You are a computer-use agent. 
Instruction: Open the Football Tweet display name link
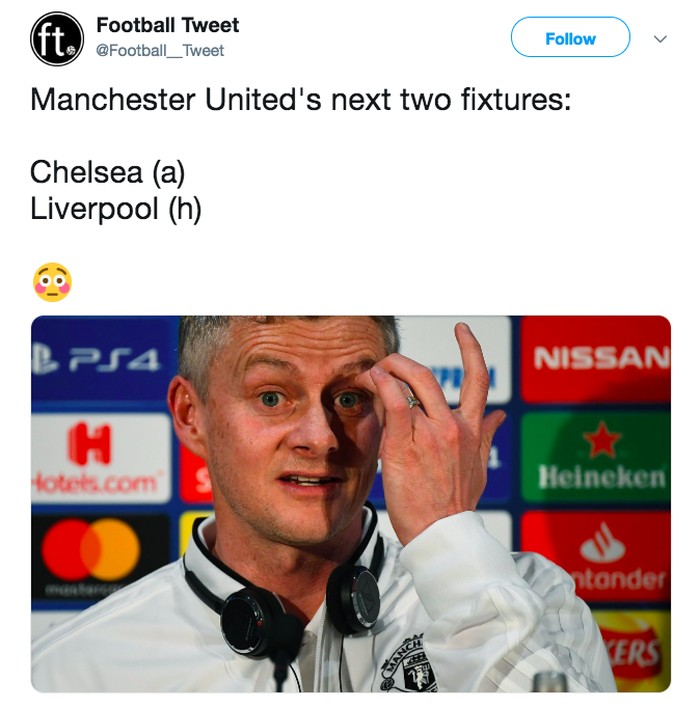pyautogui.click(x=168, y=25)
